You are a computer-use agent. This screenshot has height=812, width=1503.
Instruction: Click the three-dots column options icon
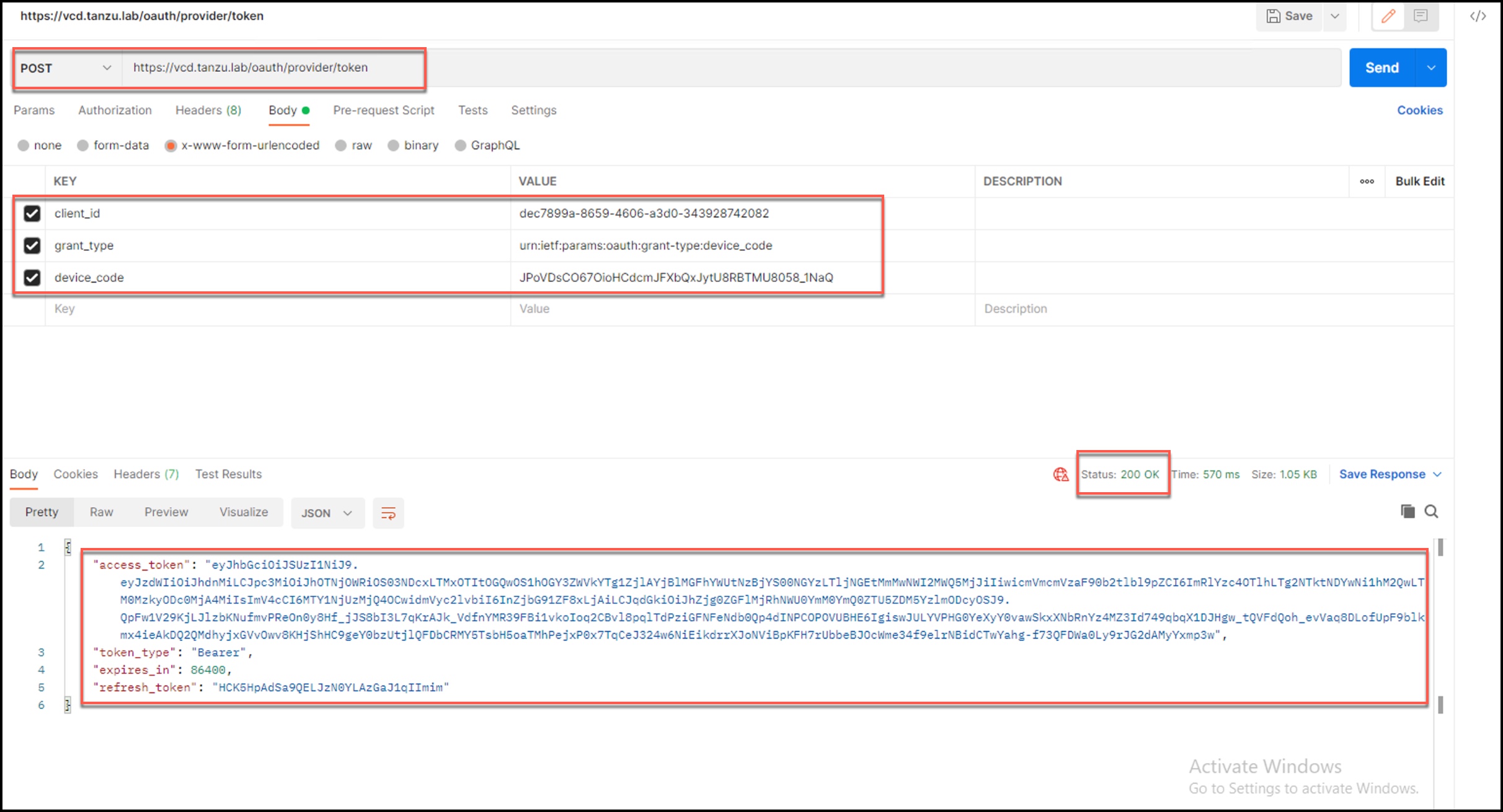(x=1367, y=182)
